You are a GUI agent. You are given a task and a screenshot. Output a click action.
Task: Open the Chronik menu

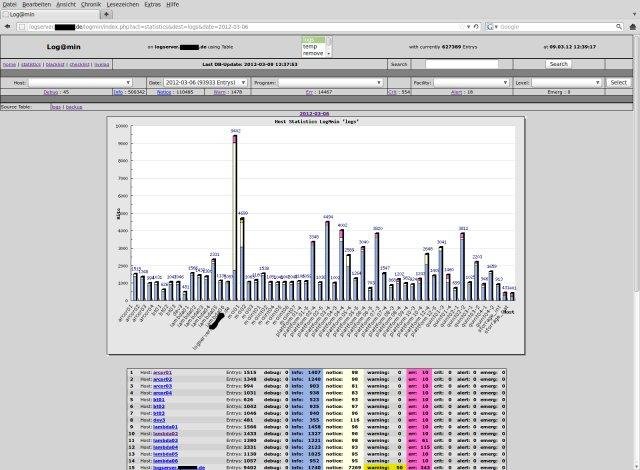[x=92, y=5]
